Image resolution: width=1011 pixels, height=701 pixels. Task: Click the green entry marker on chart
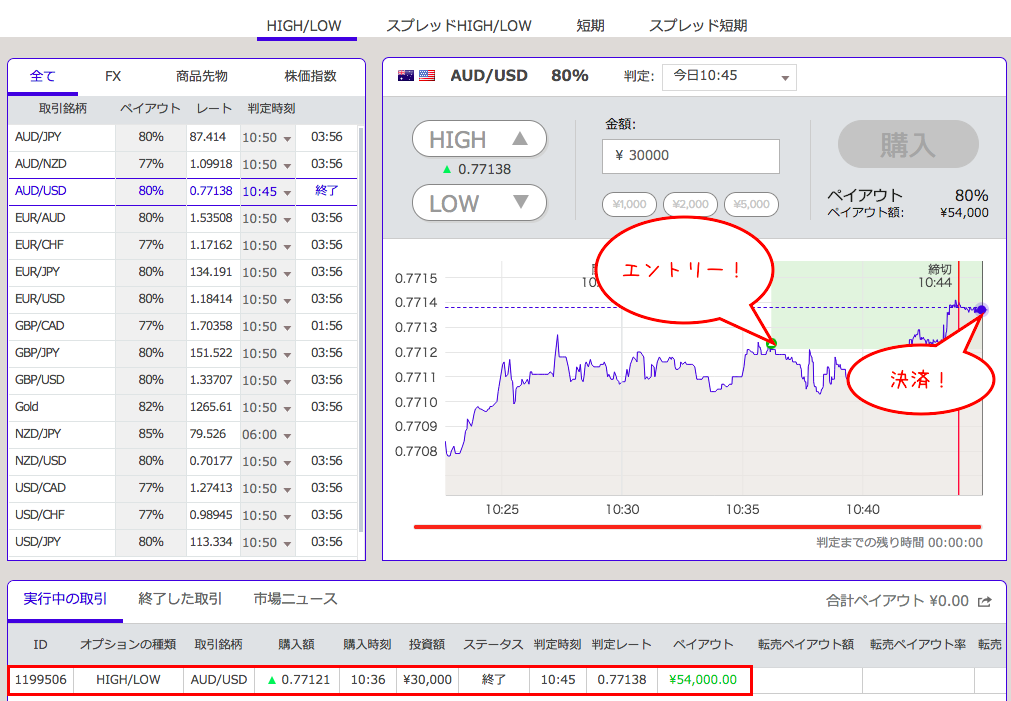pos(771,344)
